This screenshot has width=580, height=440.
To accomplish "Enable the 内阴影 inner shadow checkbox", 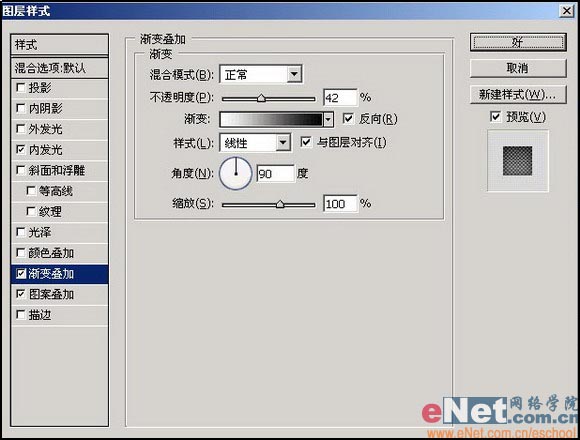I will click(21, 108).
